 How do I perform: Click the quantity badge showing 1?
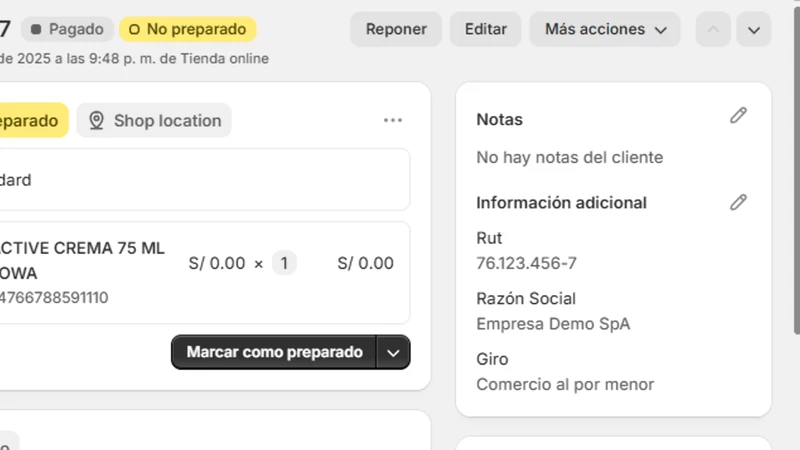[284, 263]
